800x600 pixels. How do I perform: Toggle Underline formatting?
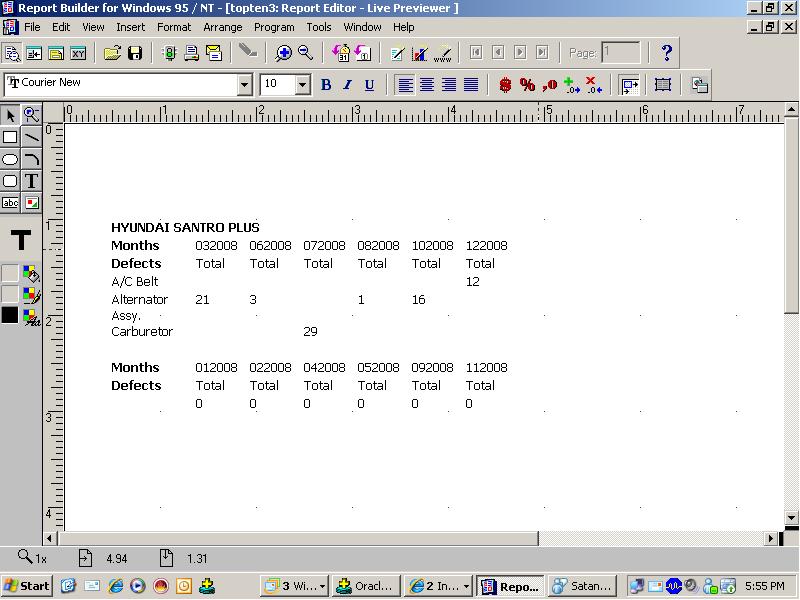tap(369, 85)
